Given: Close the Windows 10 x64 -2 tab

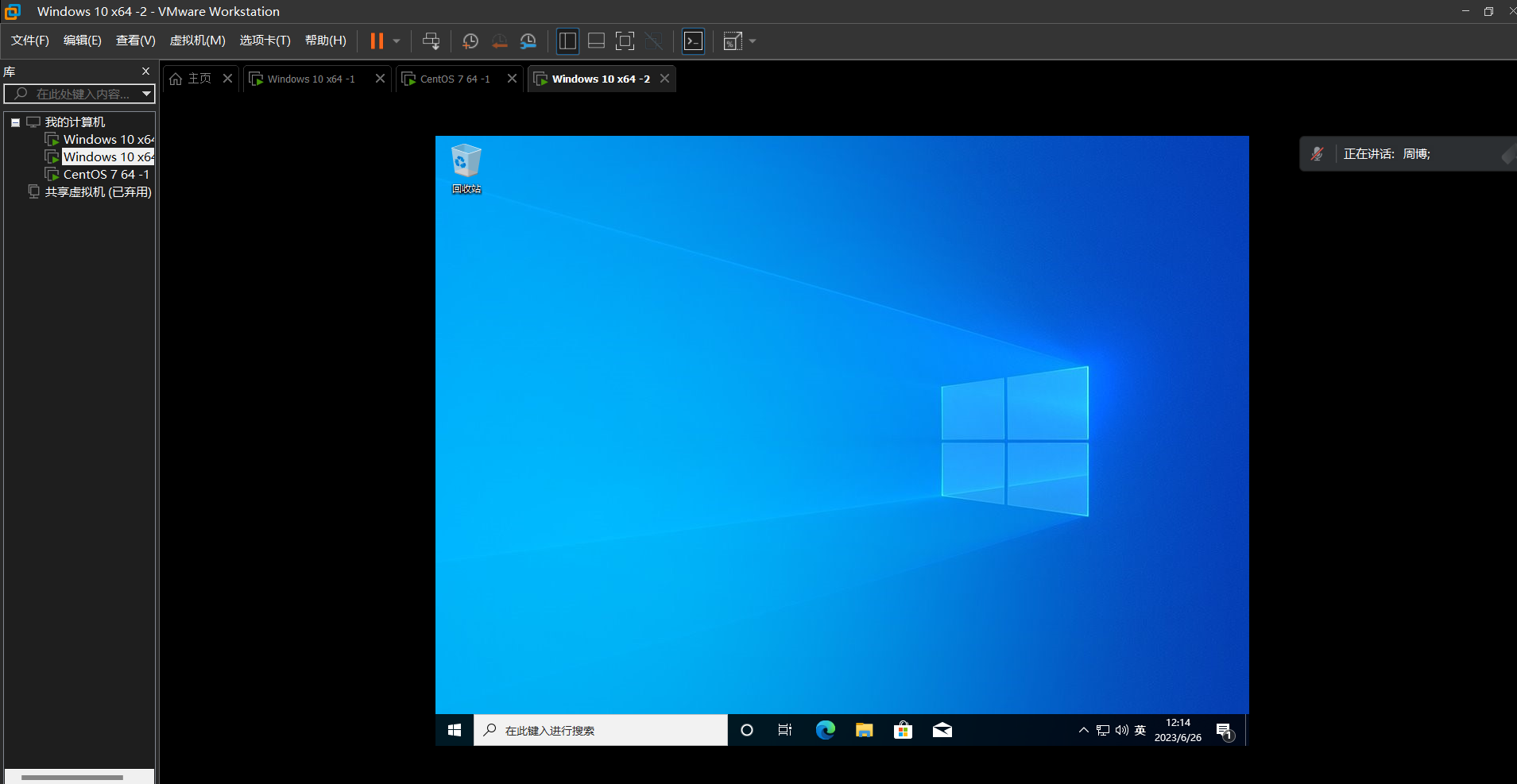Looking at the screenshot, I should click(x=665, y=78).
